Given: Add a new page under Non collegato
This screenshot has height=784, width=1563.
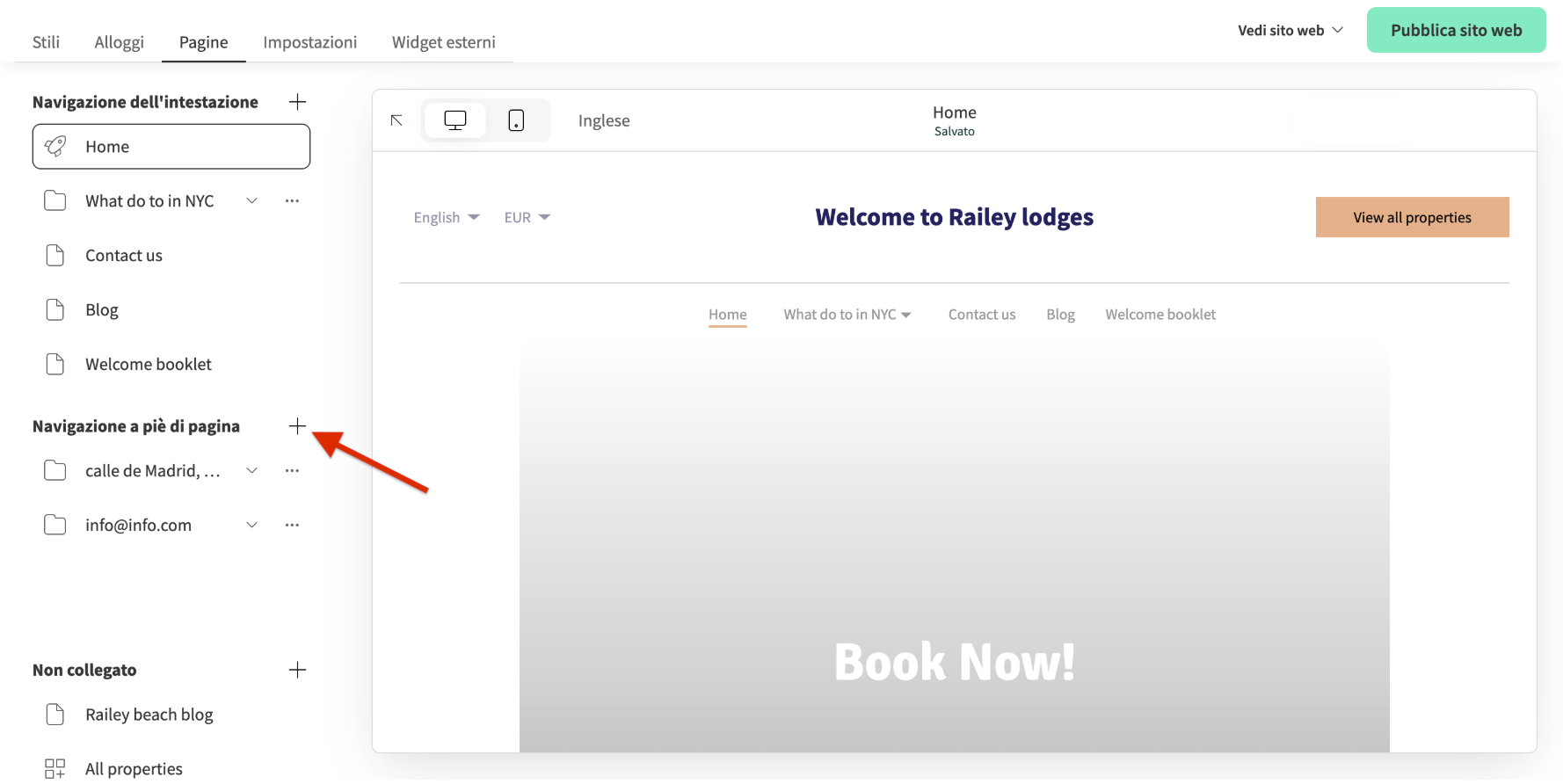Looking at the screenshot, I should [297, 670].
